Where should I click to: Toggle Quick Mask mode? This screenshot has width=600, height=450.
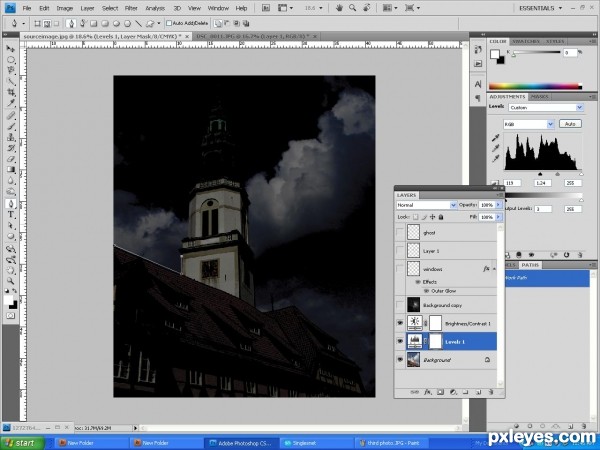tap(10, 316)
